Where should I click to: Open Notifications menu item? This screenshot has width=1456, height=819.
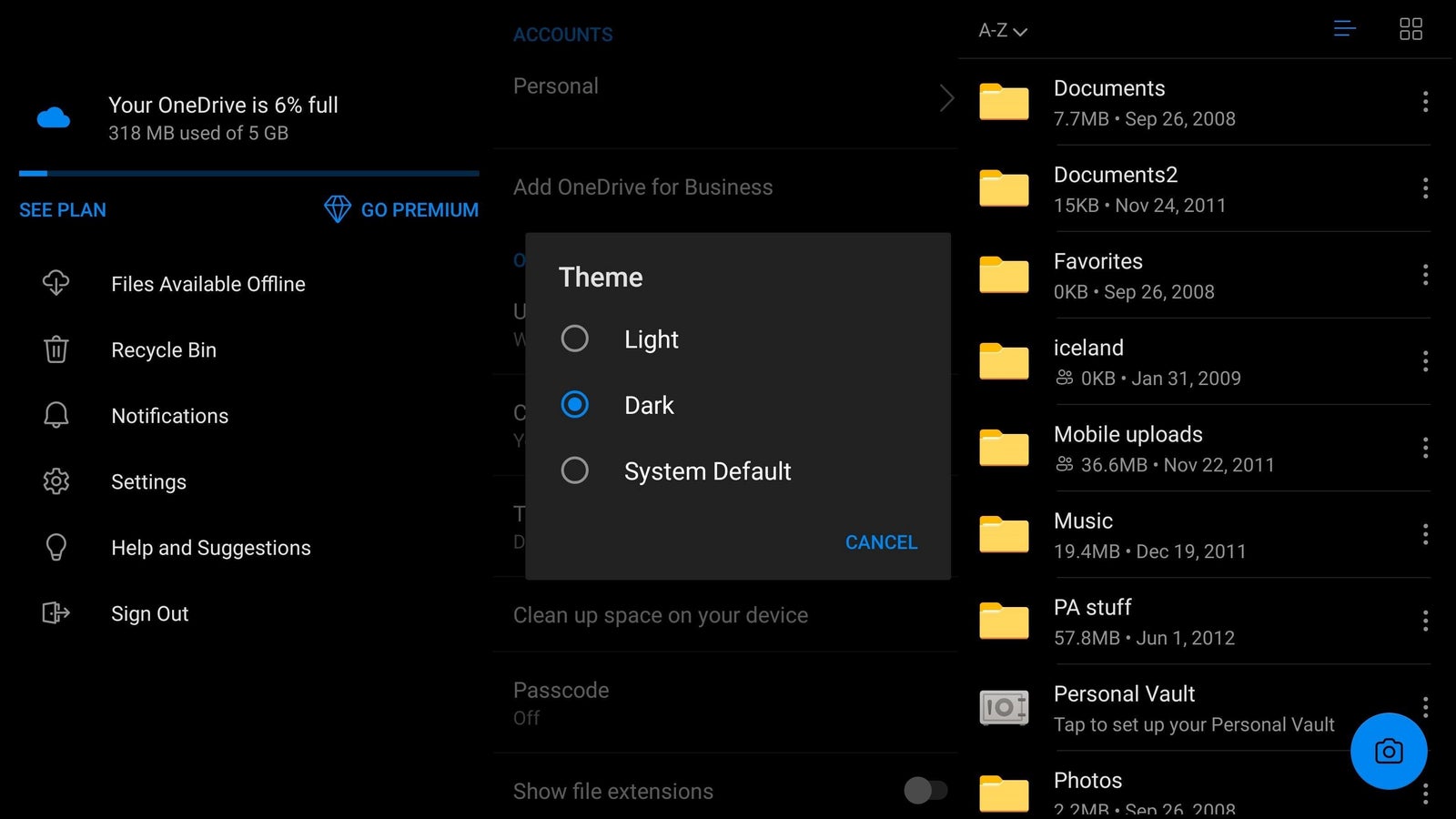169,416
